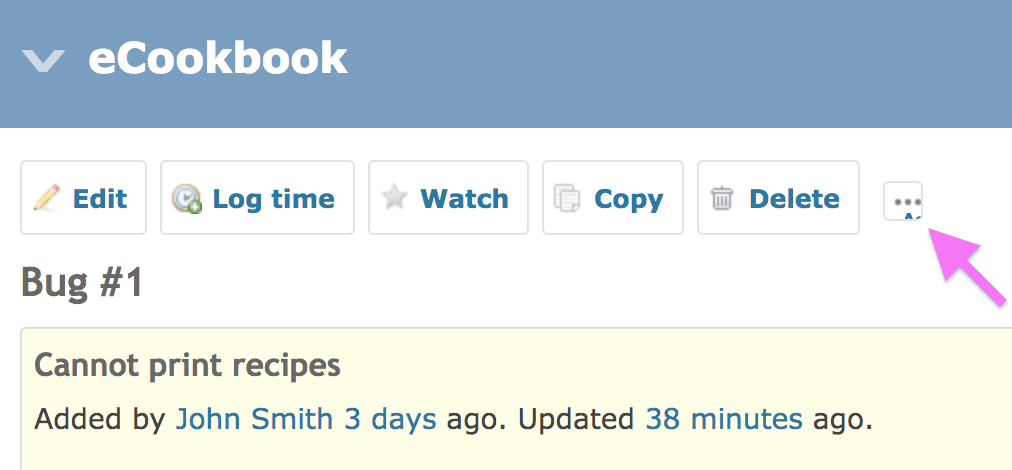Toggle Watch on this issue

point(449,198)
